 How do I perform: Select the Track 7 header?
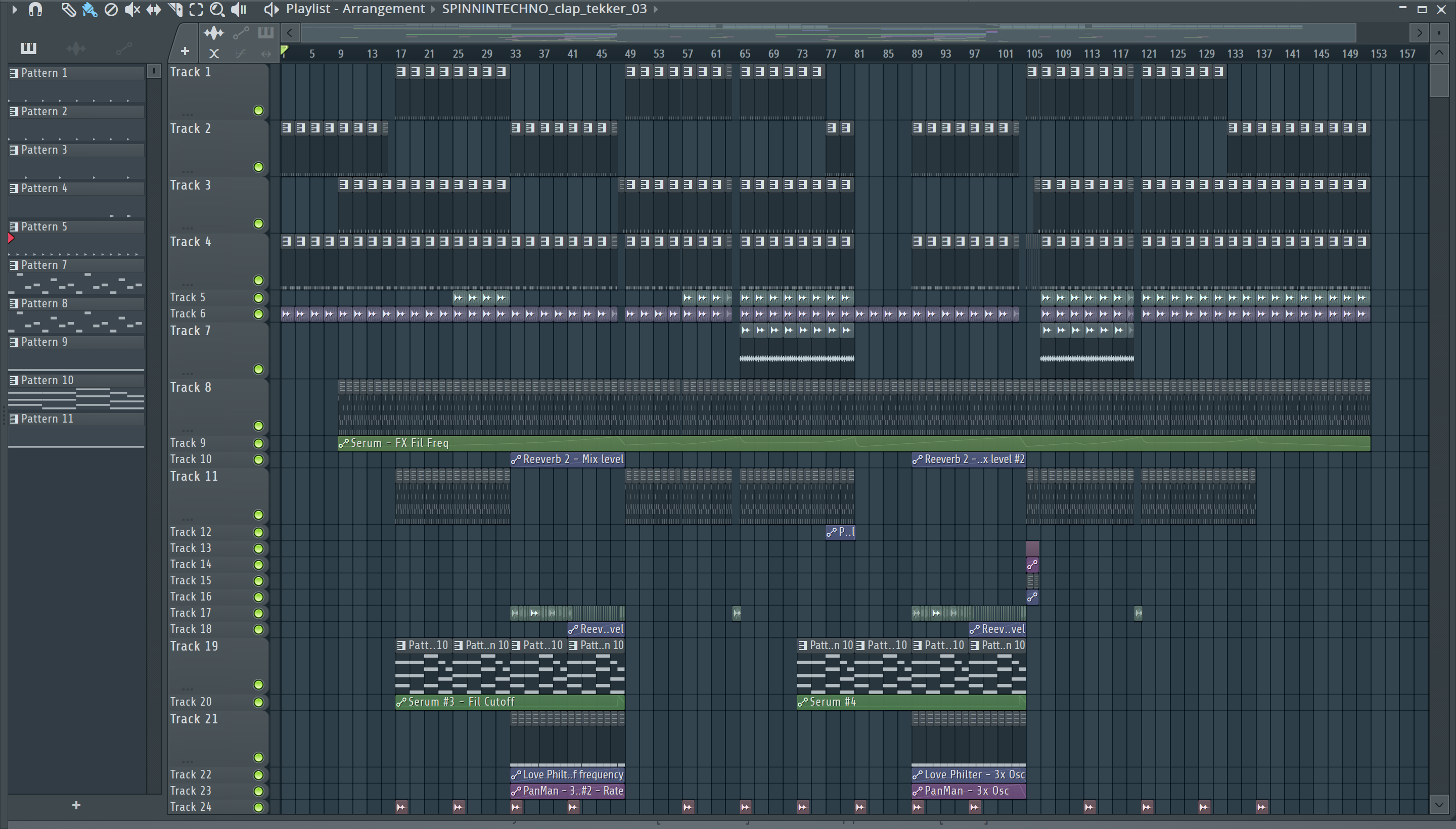tap(219, 350)
